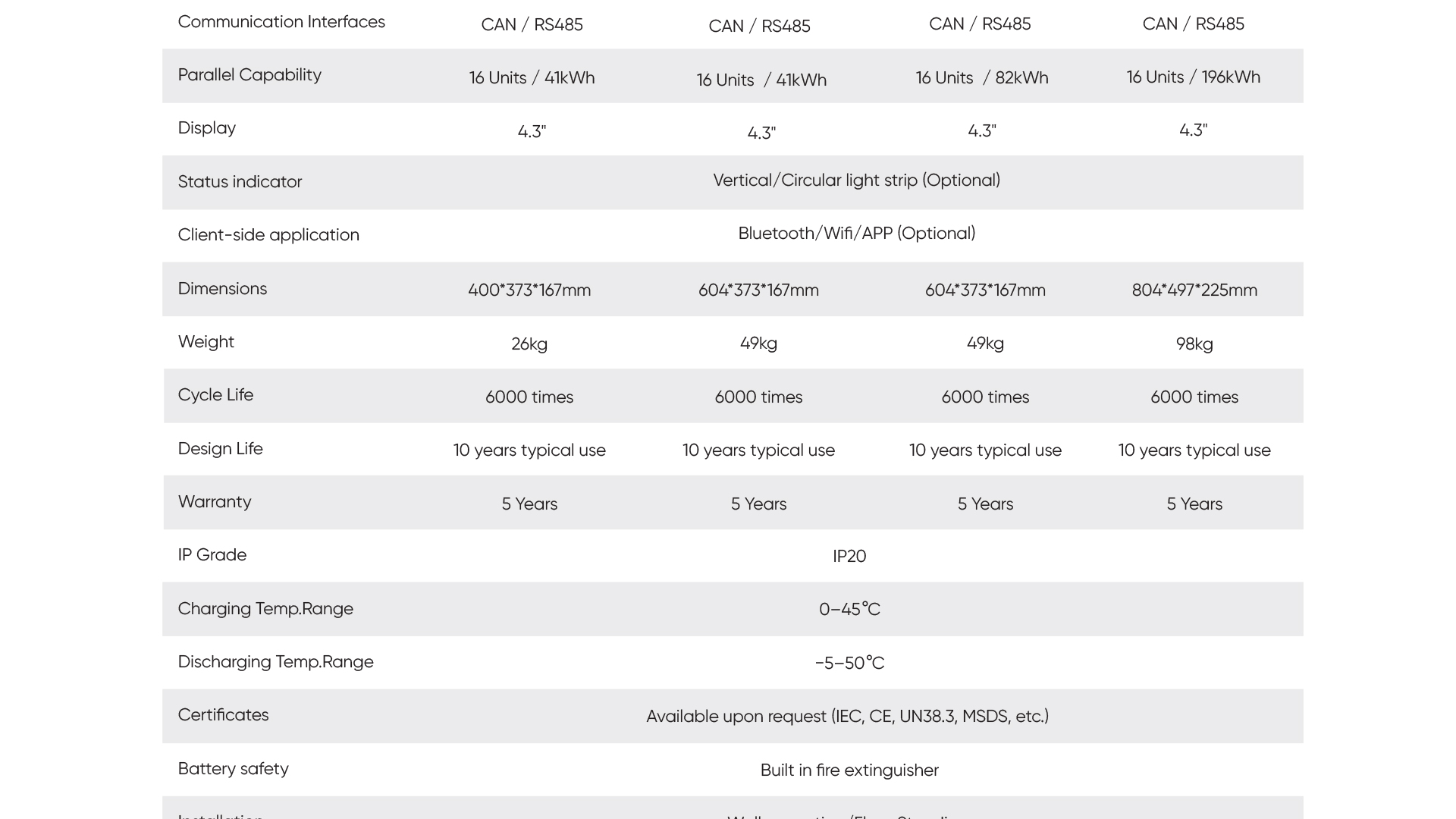Click the Bluetooth/Wifi/APP (Optional) text
This screenshot has width=1456, height=819.
(x=856, y=234)
